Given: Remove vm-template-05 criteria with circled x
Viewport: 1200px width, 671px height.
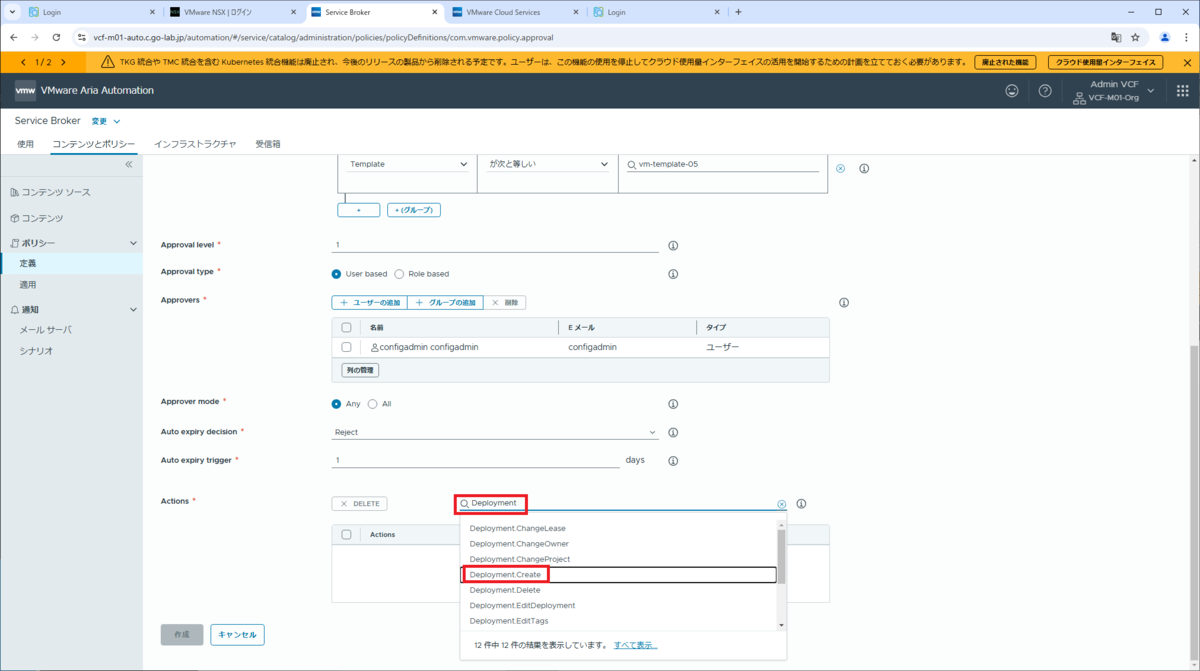Looking at the screenshot, I should tap(840, 169).
